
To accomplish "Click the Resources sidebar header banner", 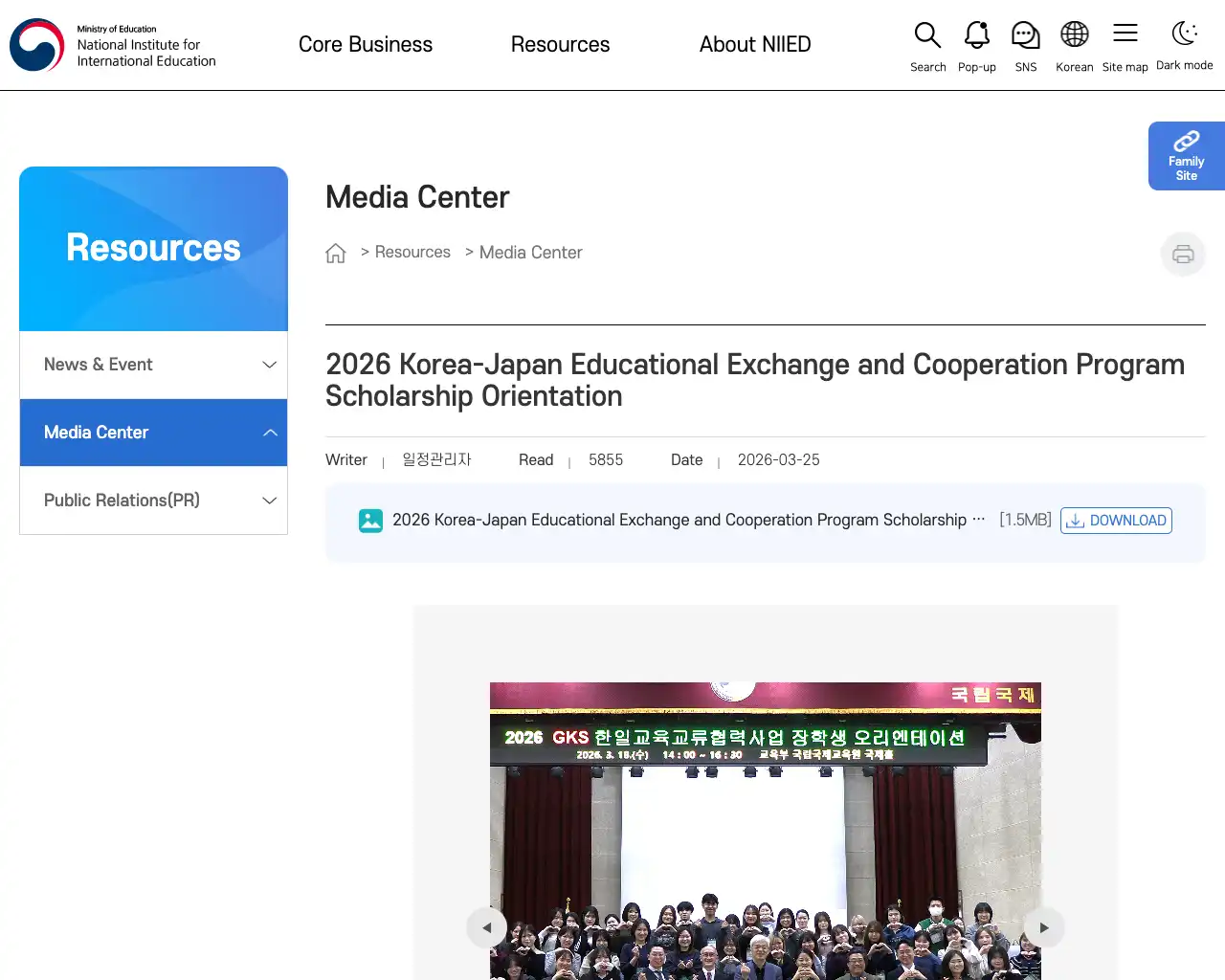I will tap(153, 249).
